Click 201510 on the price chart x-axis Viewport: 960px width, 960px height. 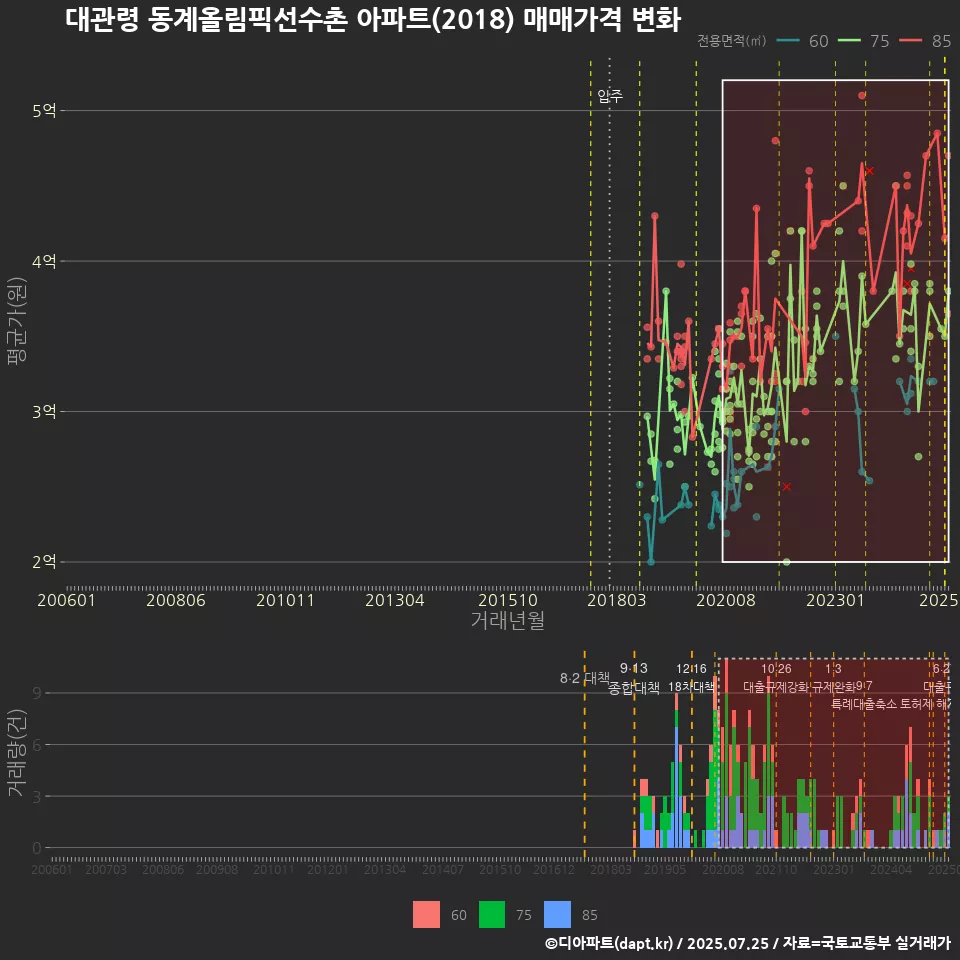click(508, 600)
